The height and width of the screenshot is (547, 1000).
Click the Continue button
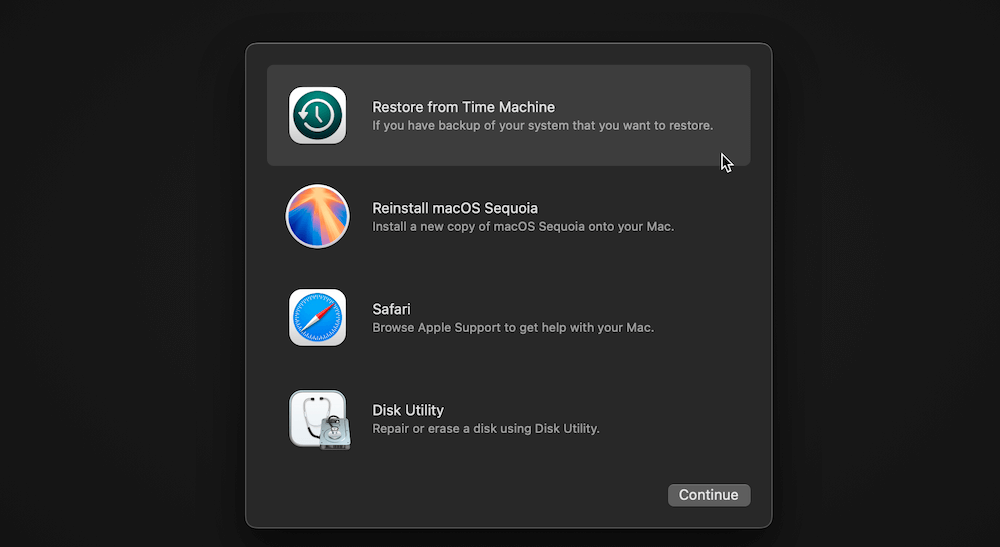[x=709, y=495]
